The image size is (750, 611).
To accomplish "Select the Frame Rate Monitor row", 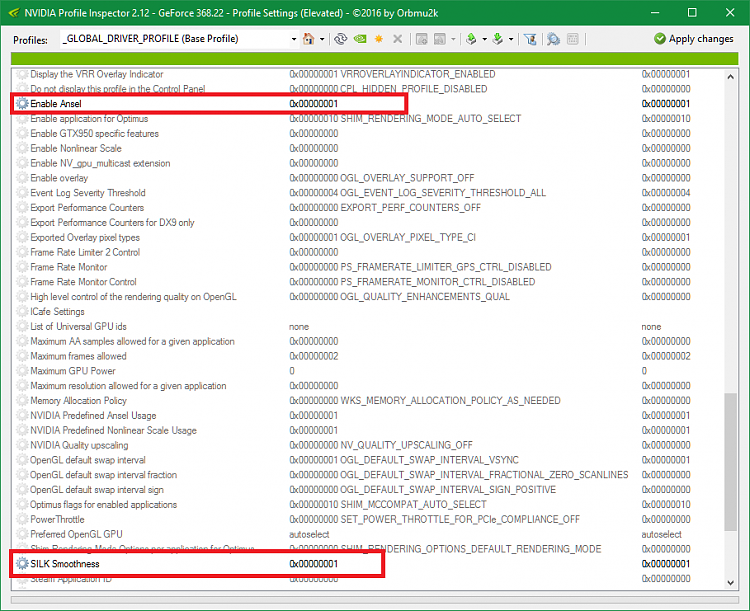I will (x=368, y=267).
